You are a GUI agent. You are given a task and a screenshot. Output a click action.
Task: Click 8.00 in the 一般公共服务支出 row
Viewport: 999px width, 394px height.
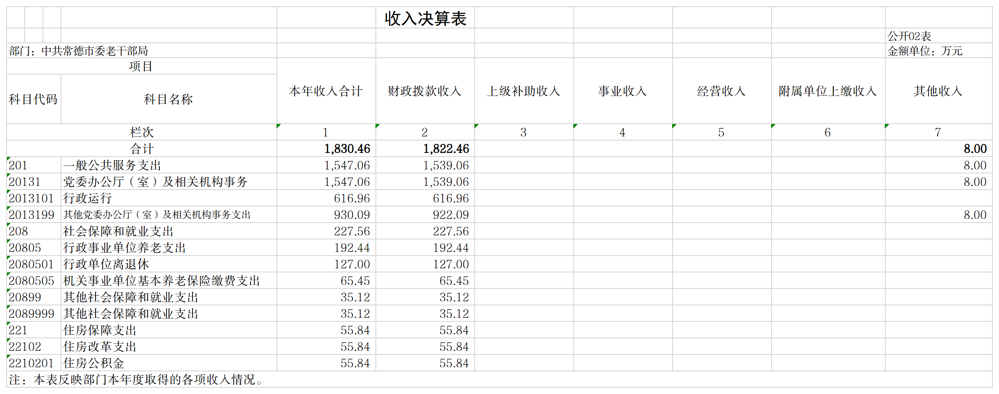point(975,166)
